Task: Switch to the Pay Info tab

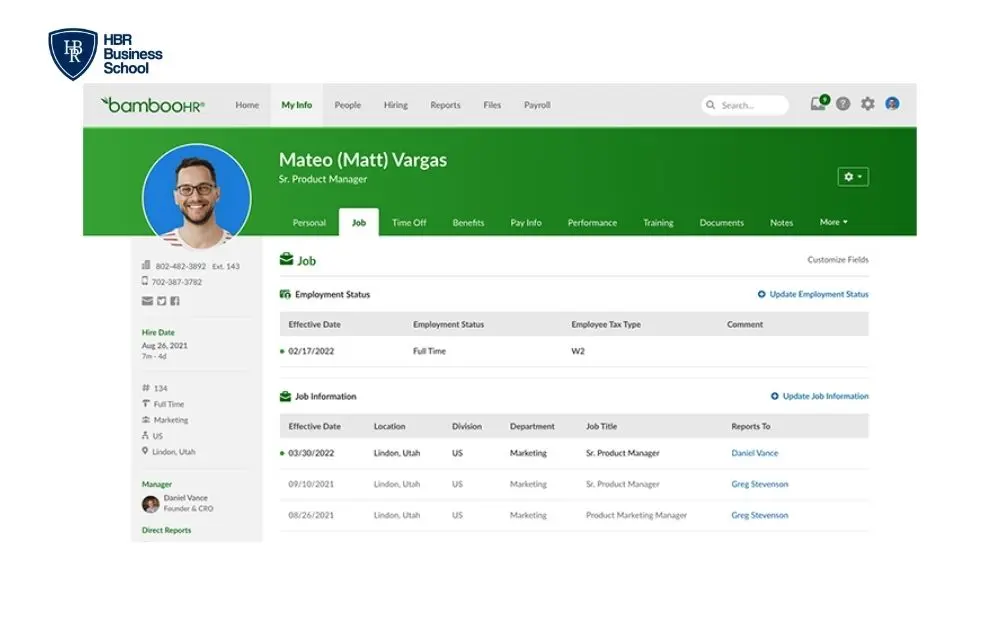Action: click(x=526, y=223)
